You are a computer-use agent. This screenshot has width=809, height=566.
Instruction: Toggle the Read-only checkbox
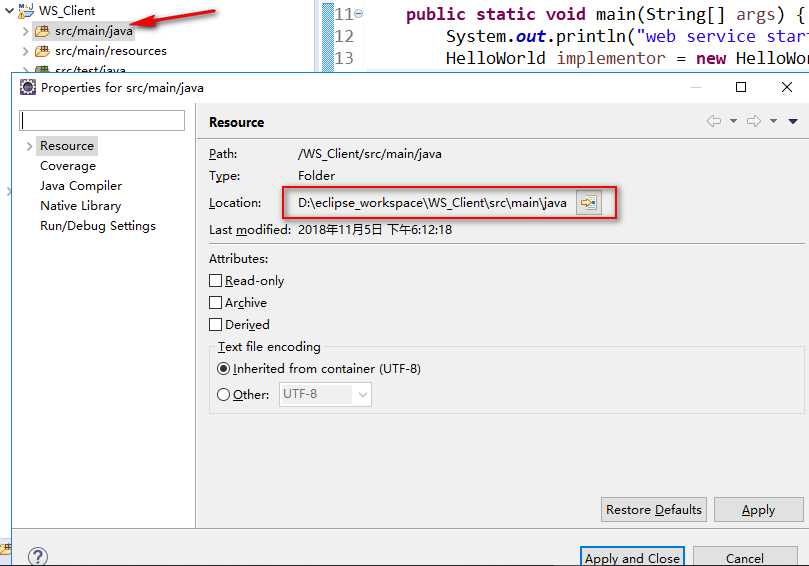coord(215,281)
